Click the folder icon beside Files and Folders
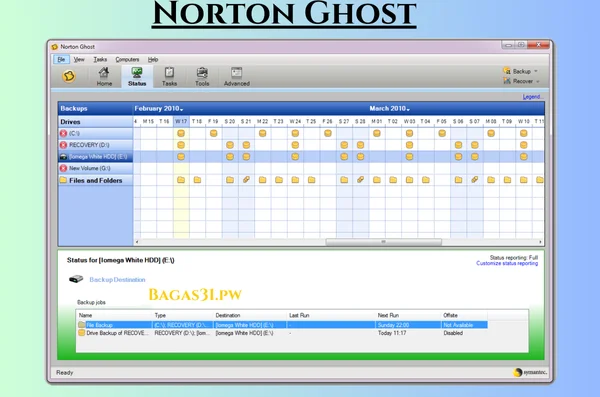The image size is (600, 397). tap(64, 180)
